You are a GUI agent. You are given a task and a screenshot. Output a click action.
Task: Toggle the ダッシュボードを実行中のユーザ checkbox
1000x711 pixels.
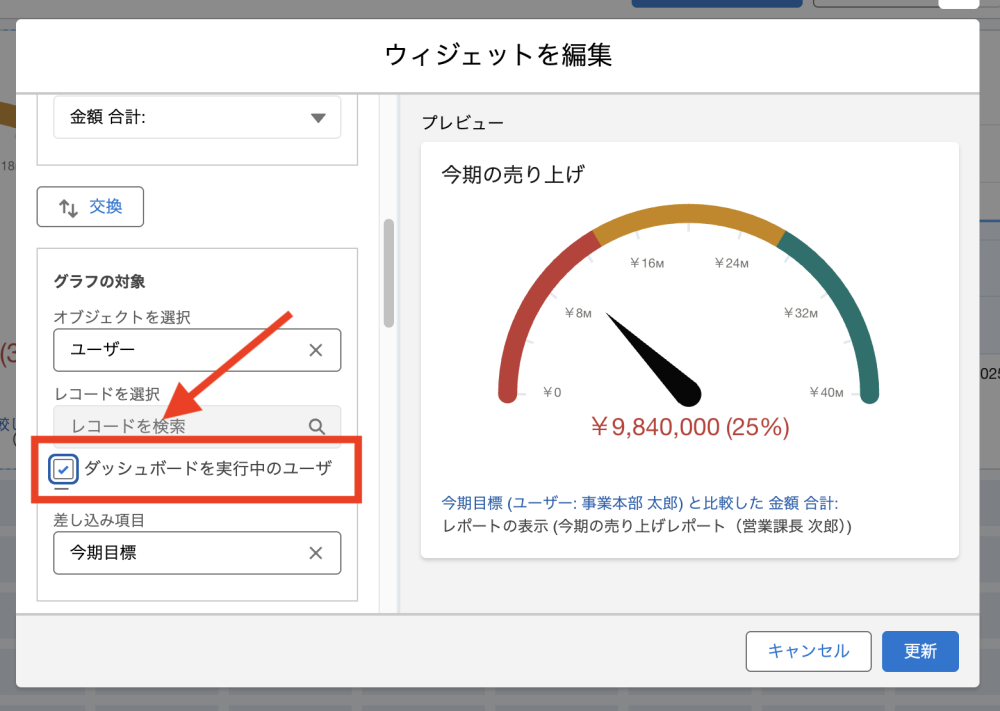[x=65, y=468]
